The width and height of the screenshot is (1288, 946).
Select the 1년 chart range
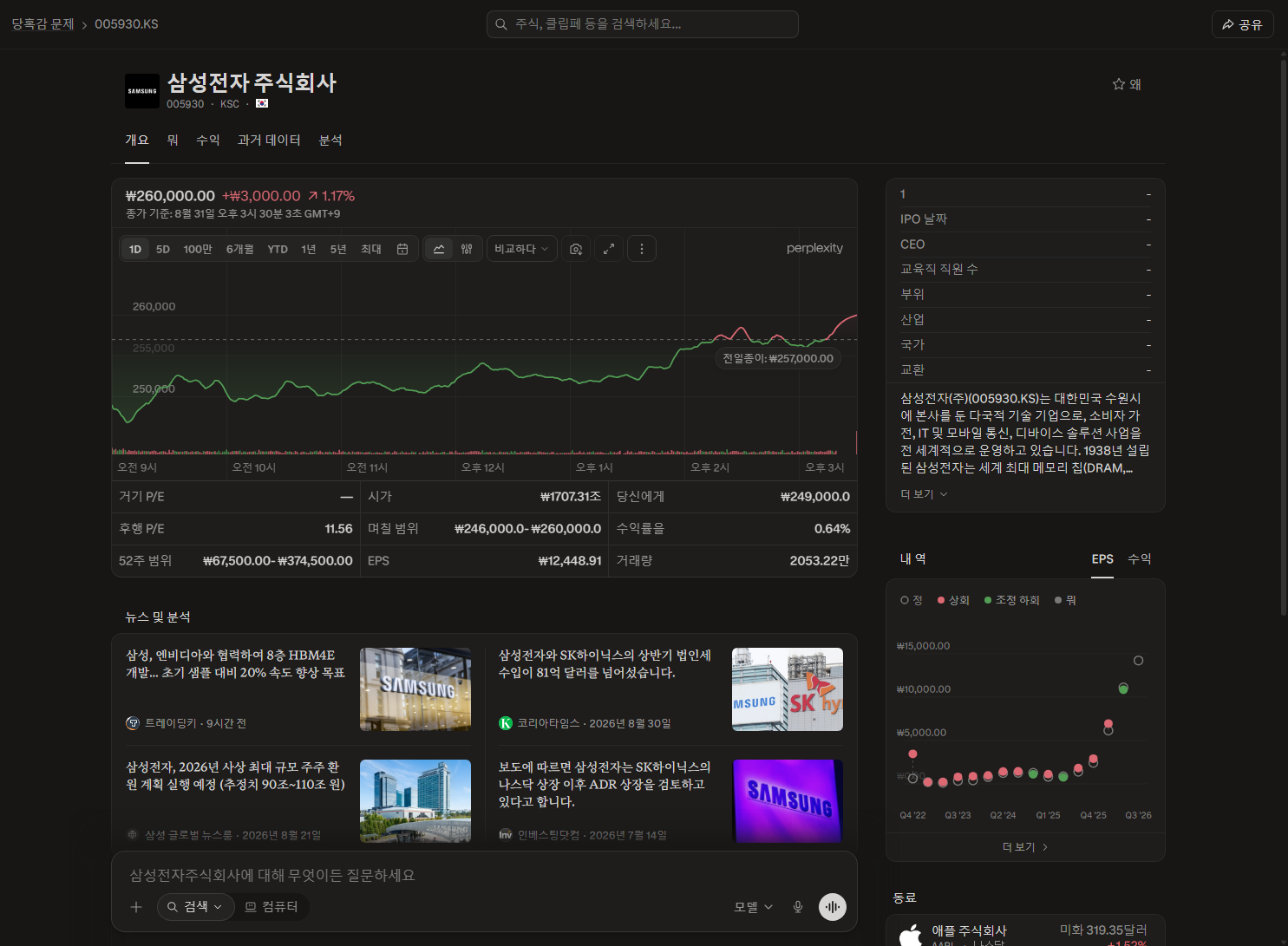309,249
